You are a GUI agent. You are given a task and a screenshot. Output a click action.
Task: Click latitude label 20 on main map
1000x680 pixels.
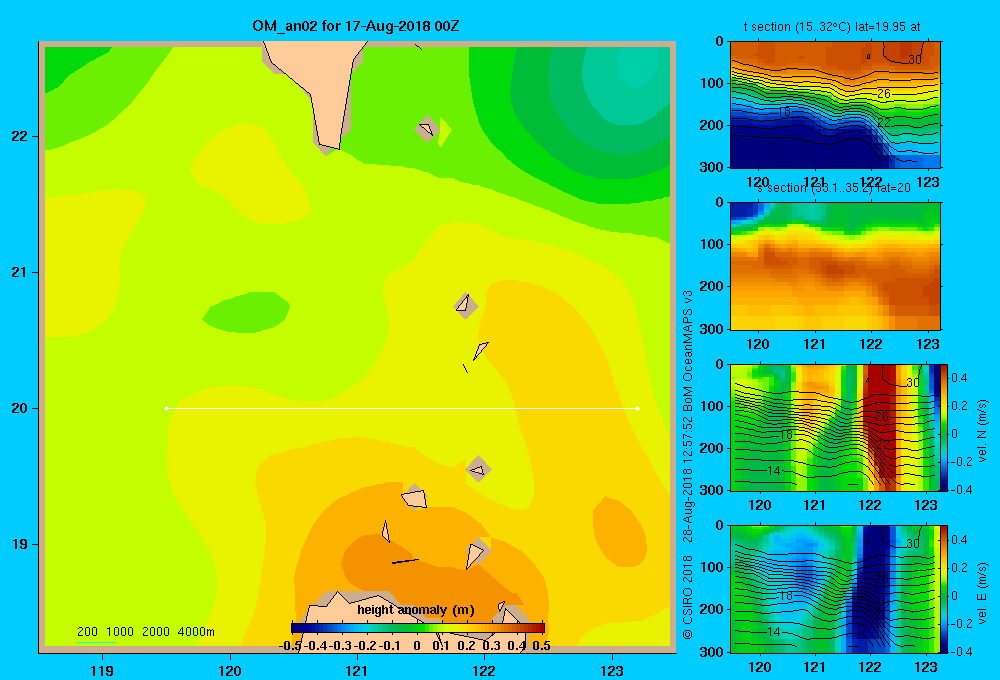(20, 408)
